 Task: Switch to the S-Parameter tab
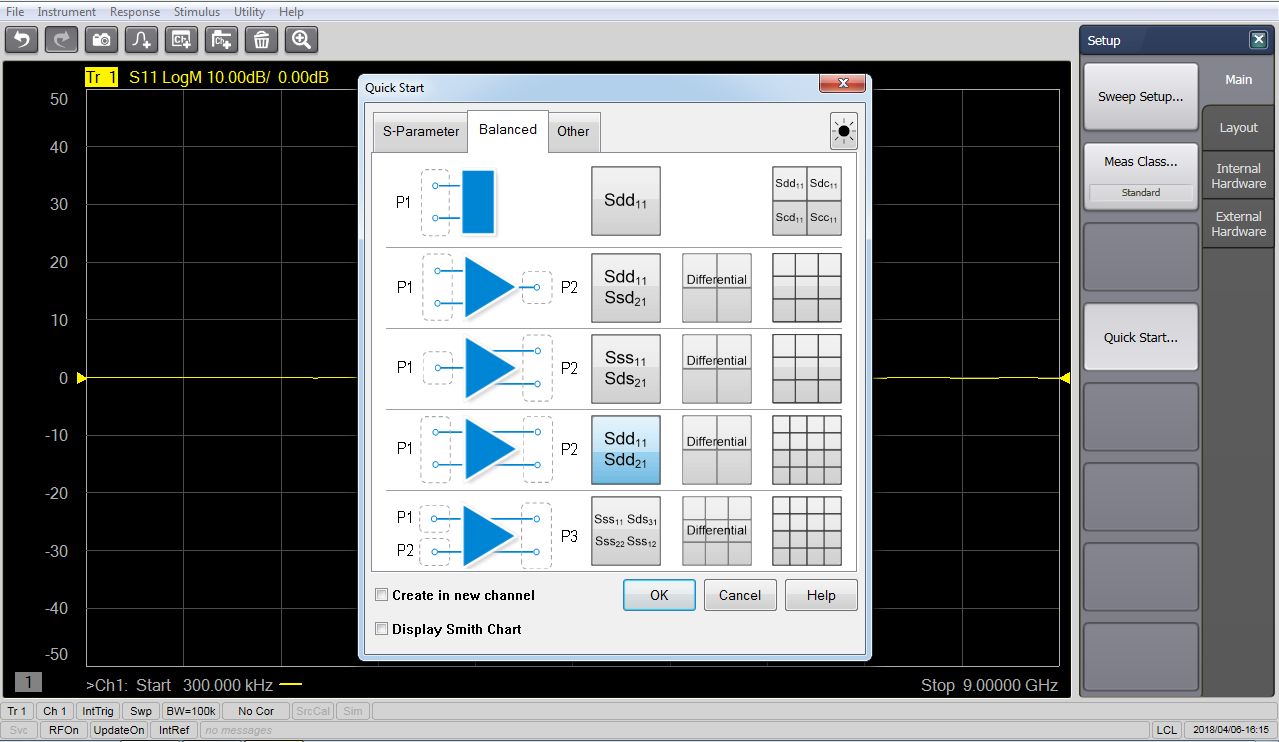420,131
